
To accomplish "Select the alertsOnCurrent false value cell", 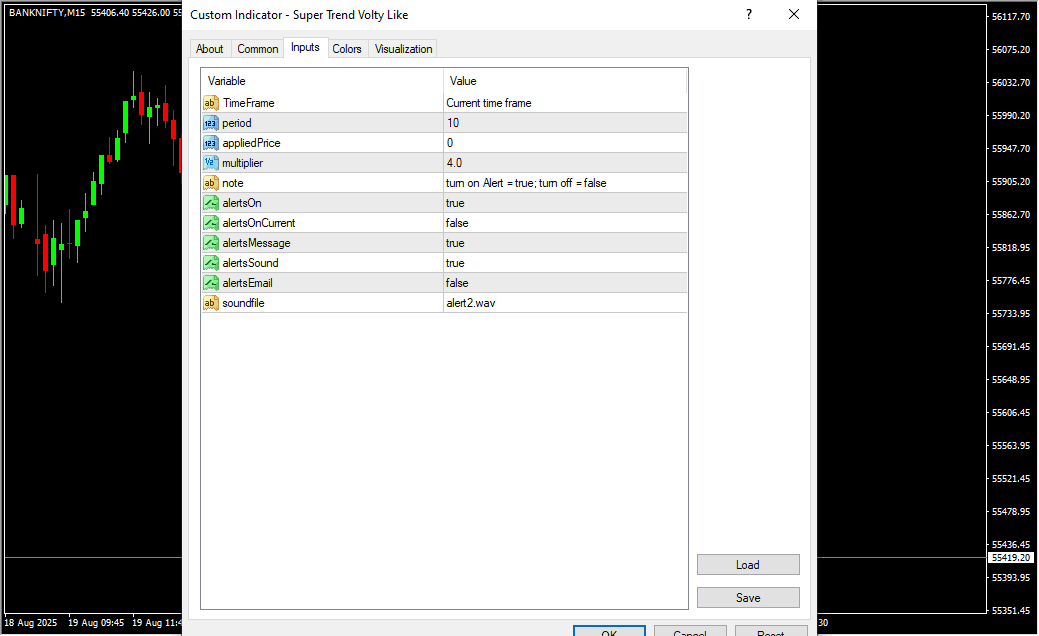I will pos(565,223).
